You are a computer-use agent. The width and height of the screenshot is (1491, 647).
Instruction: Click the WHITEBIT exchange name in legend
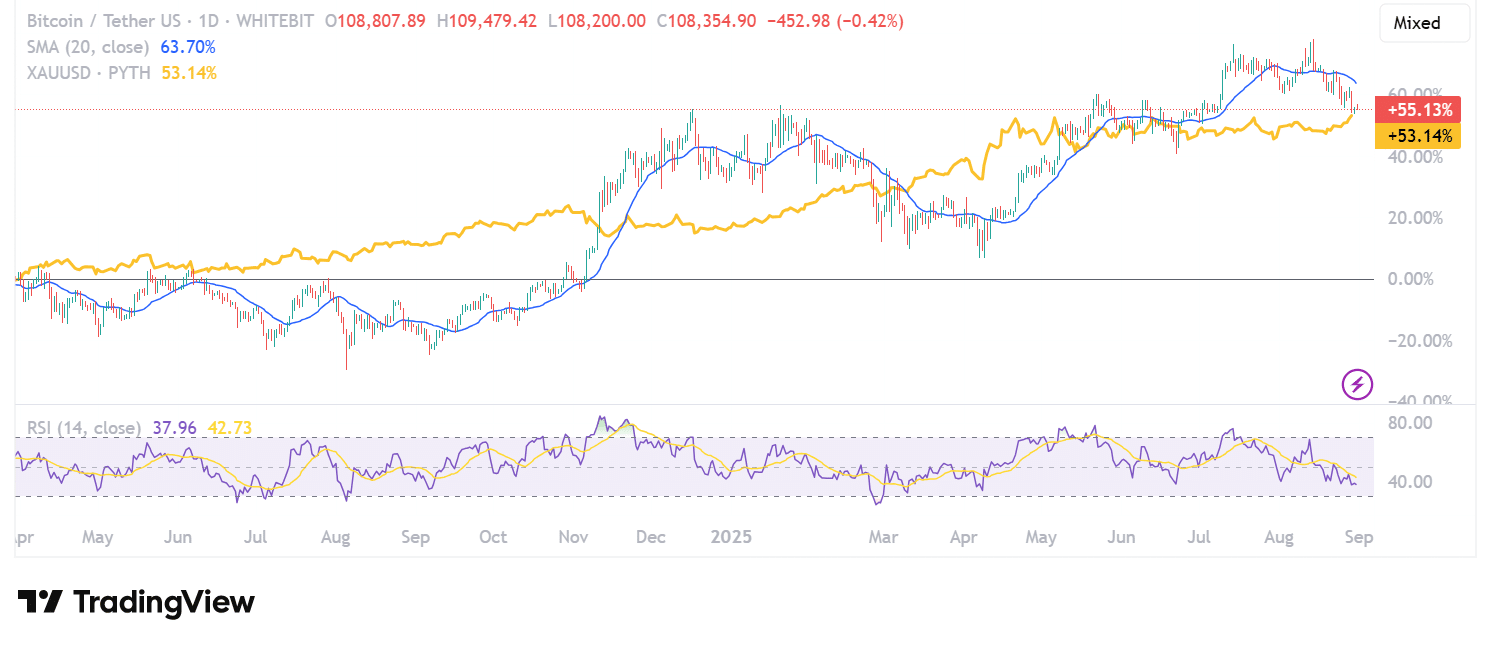tap(274, 20)
